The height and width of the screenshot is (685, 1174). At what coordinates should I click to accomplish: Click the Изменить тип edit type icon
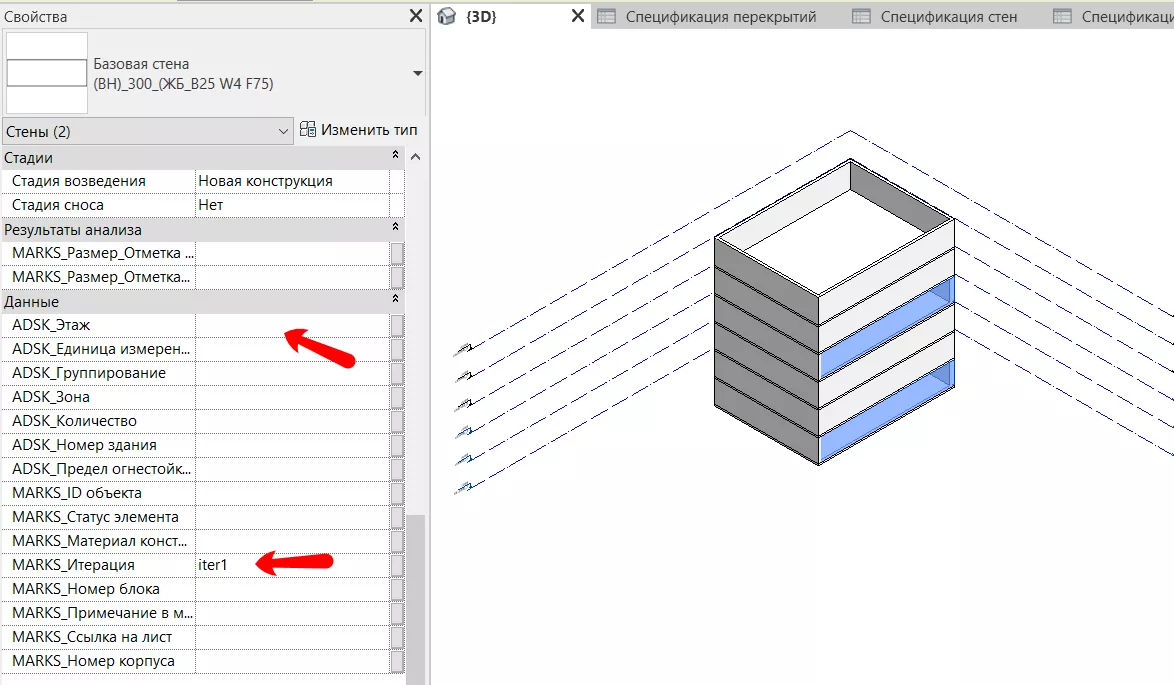[x=308, y=130]
